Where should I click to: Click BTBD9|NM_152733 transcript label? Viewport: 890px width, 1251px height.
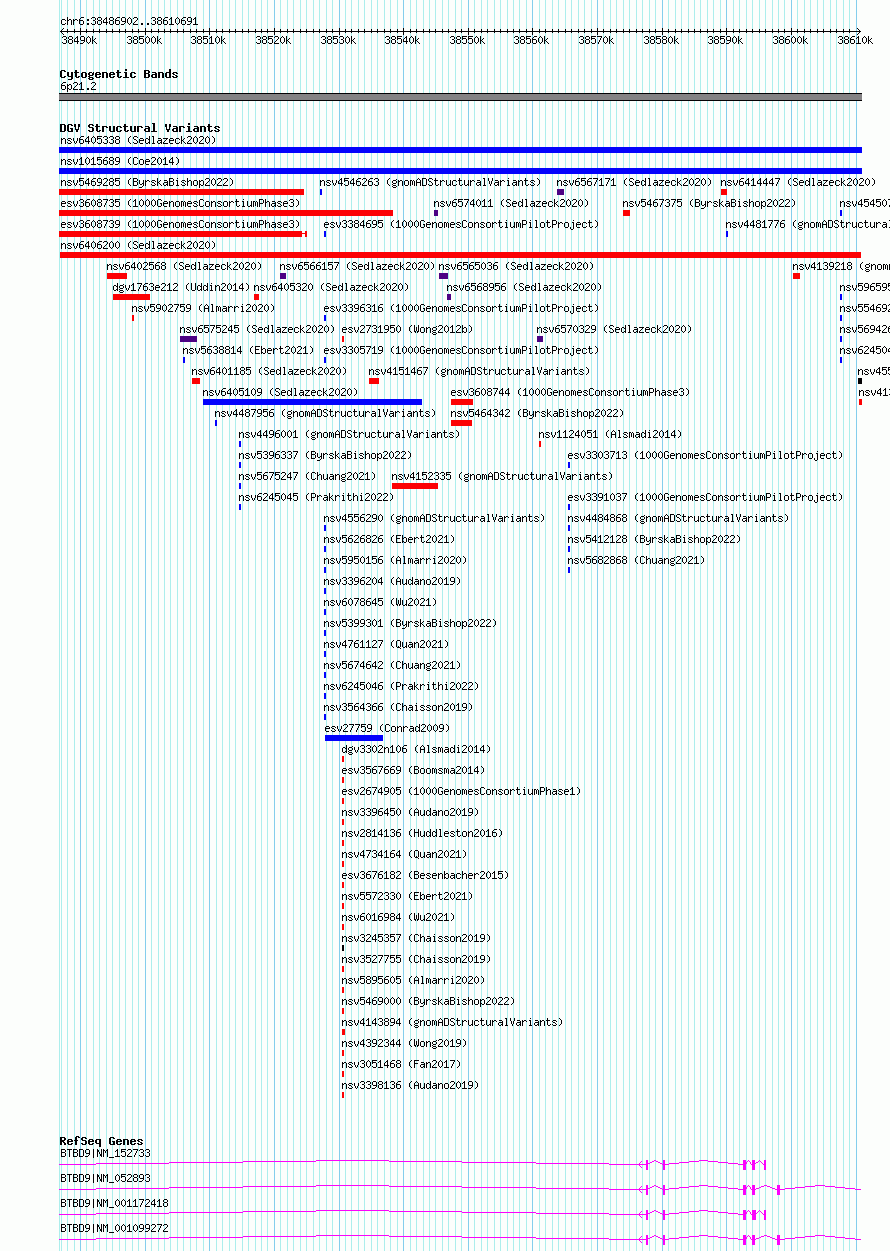pos(105,1154)
